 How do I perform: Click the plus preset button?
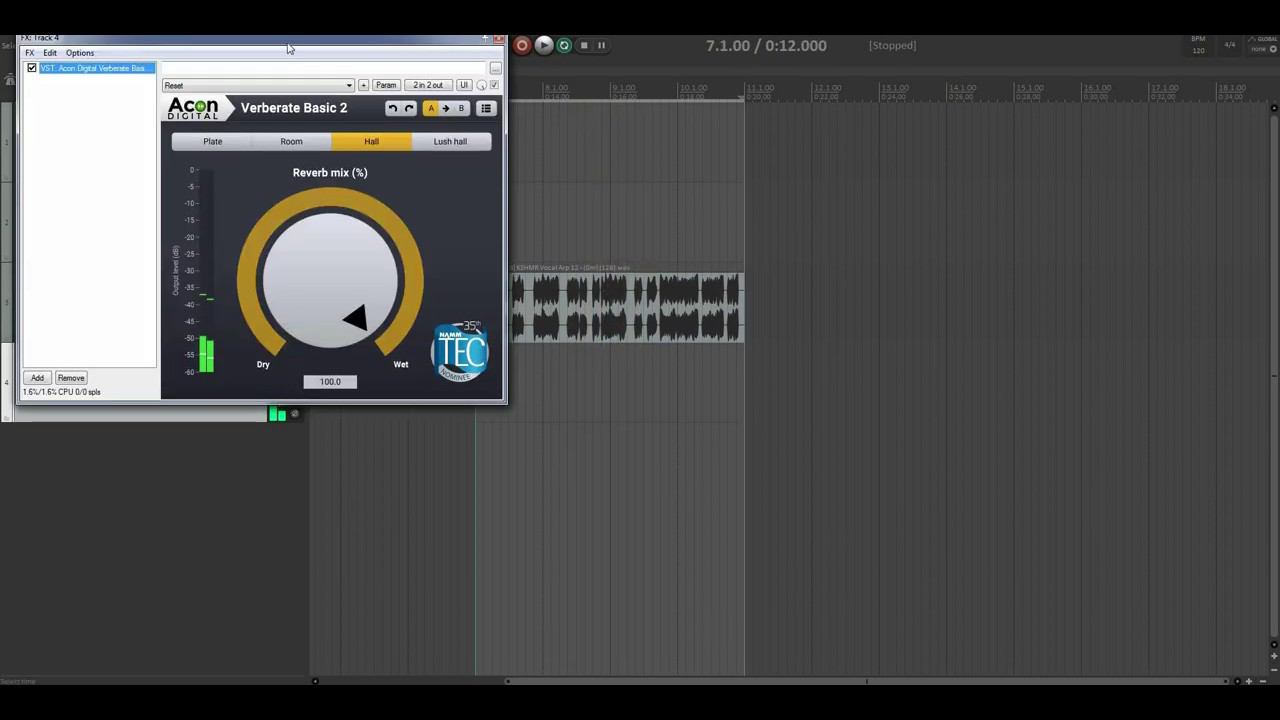coord(363,85)
